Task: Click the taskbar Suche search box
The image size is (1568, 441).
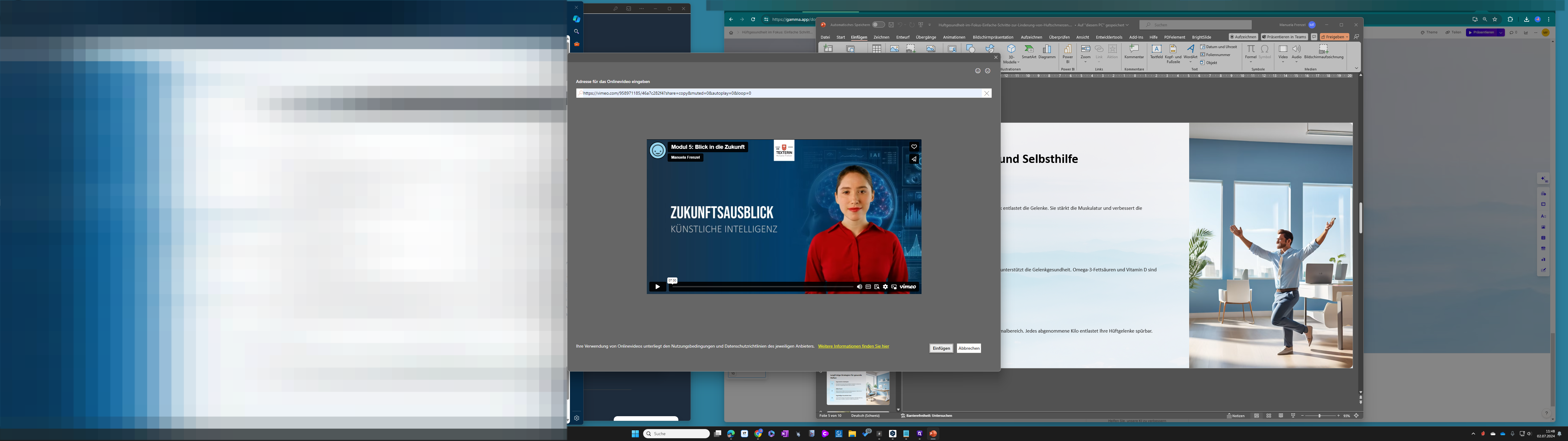Action: [676, 434]
